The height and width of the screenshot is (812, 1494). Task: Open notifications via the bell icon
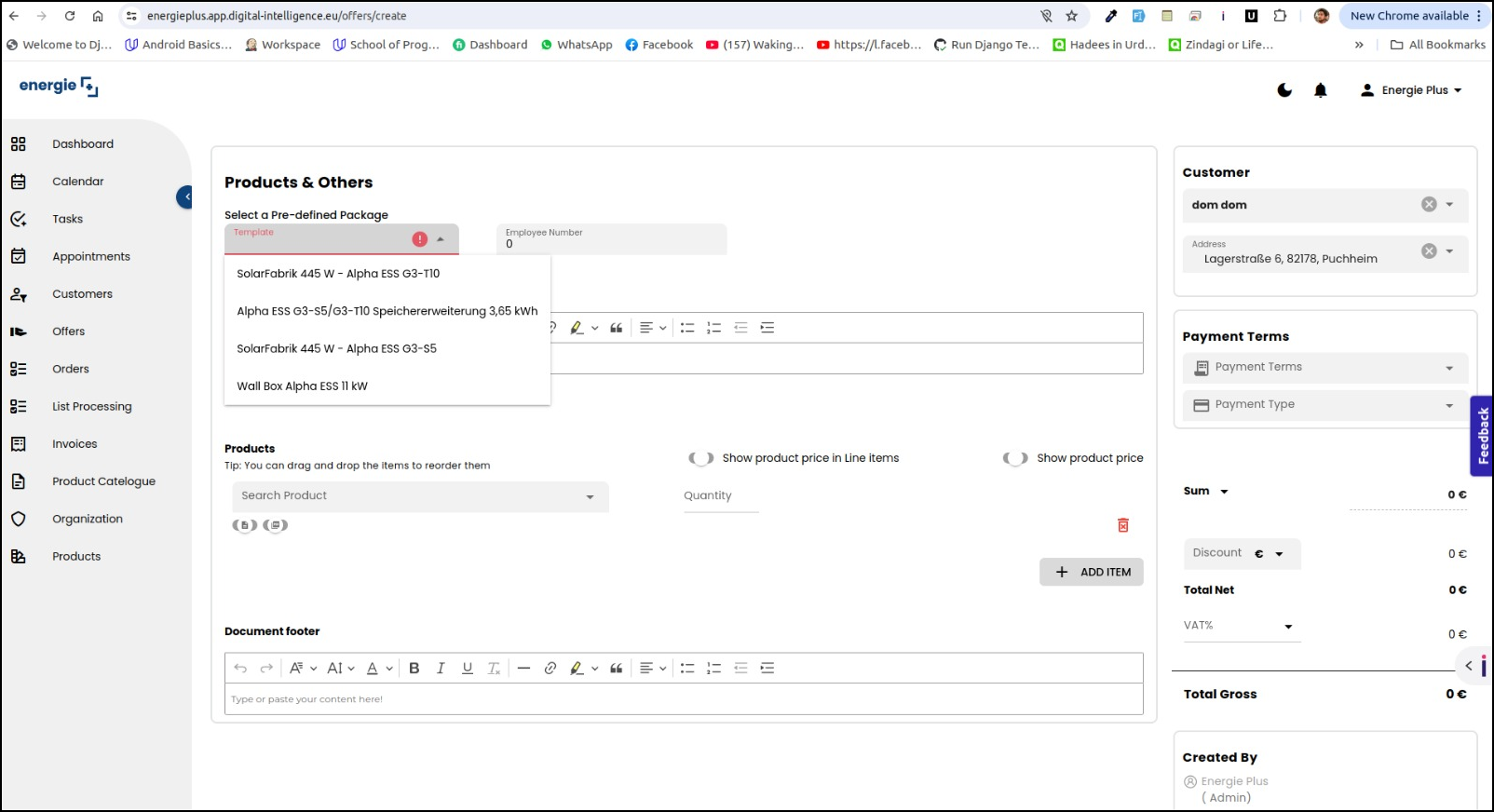pos(1320,90)
